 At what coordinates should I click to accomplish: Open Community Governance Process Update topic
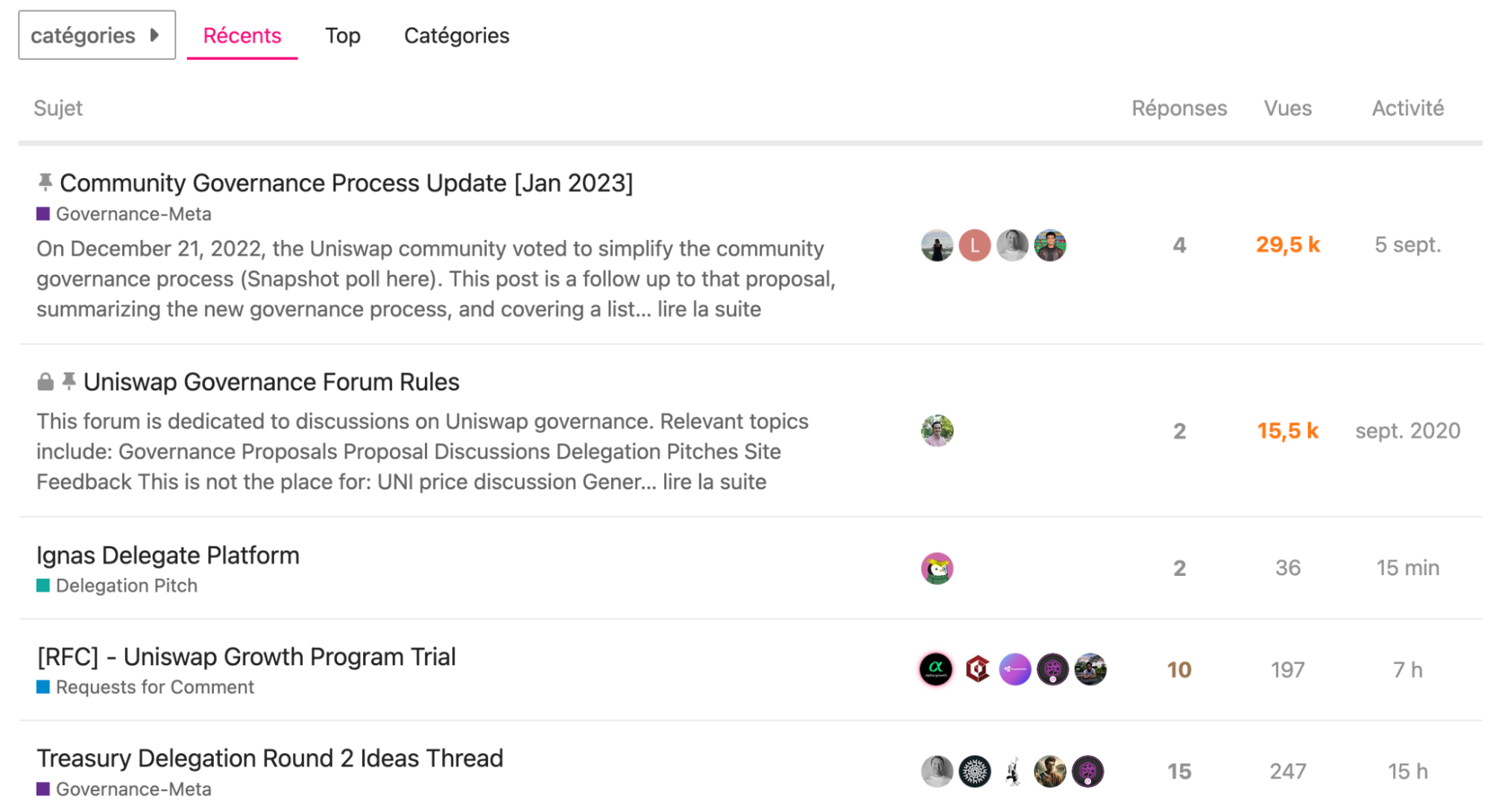tap(346, 183)
